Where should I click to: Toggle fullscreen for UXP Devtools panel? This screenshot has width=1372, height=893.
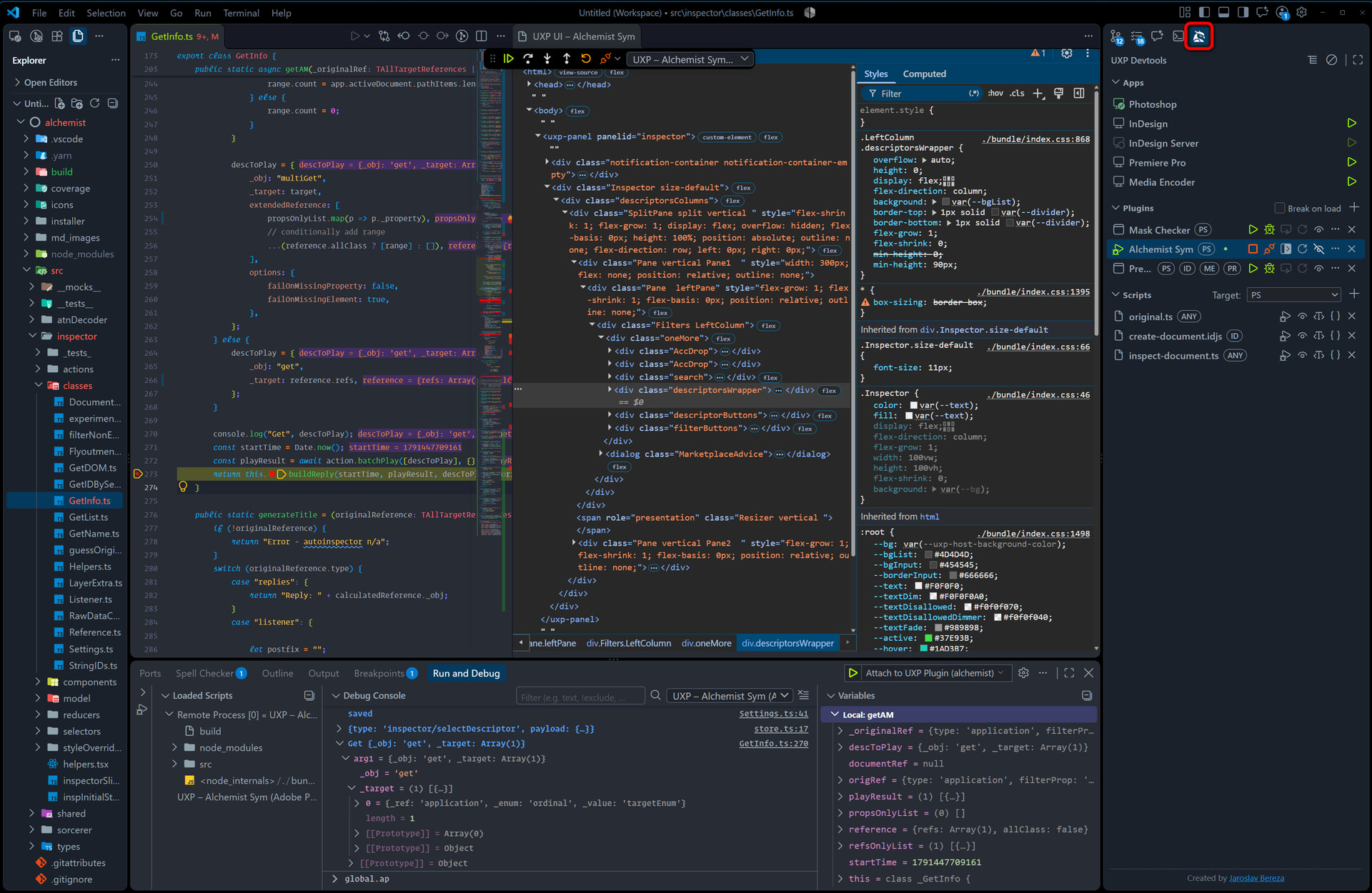tap(1358, 60)
